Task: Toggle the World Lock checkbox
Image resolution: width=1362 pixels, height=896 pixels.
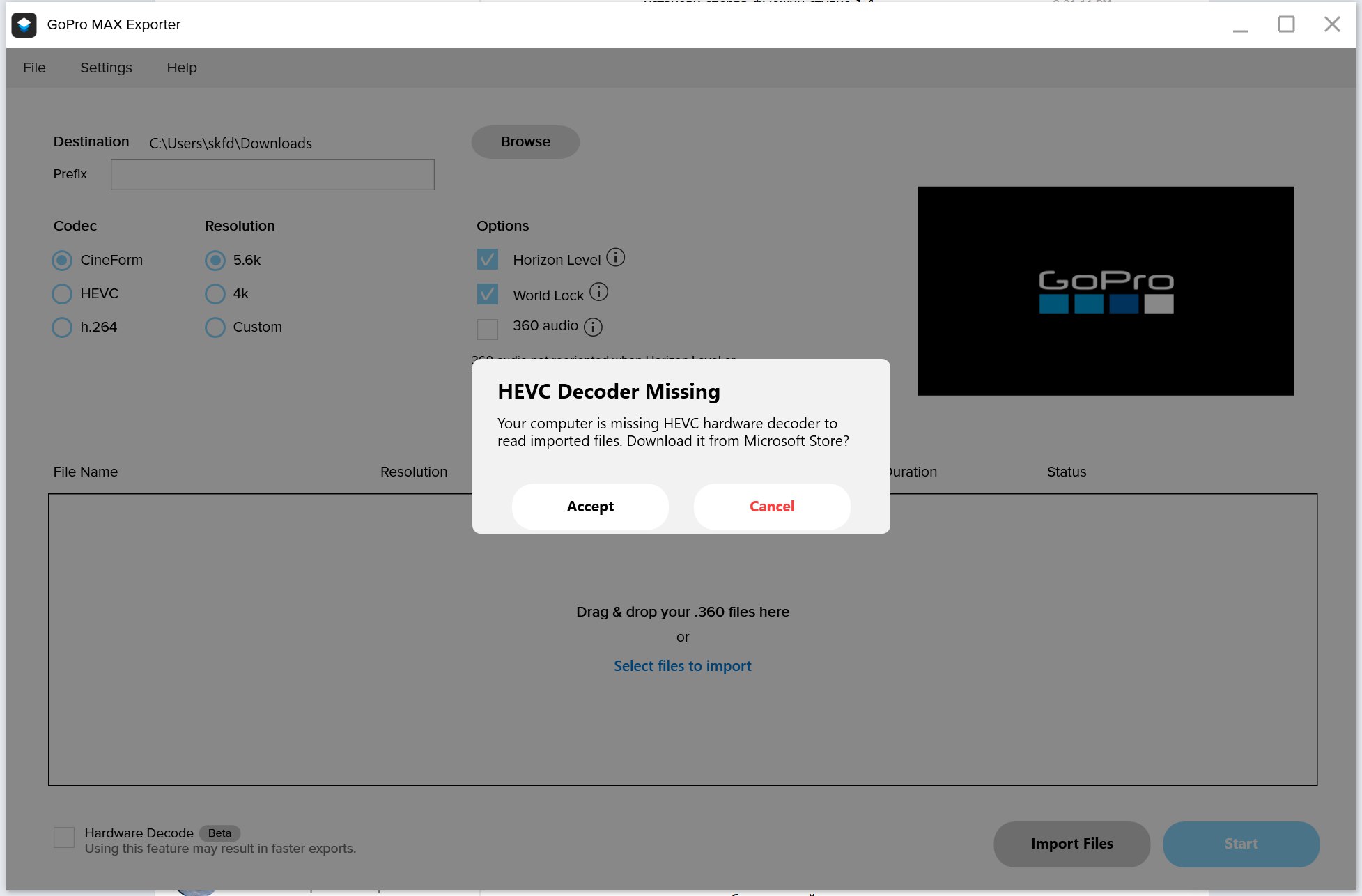Action: click(x=488, y=294)
